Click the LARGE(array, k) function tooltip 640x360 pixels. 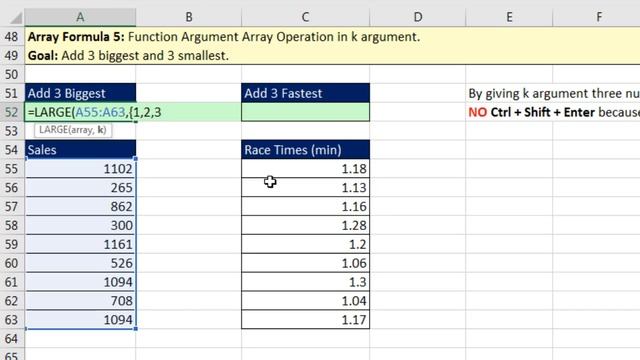(x=73, y=130)
